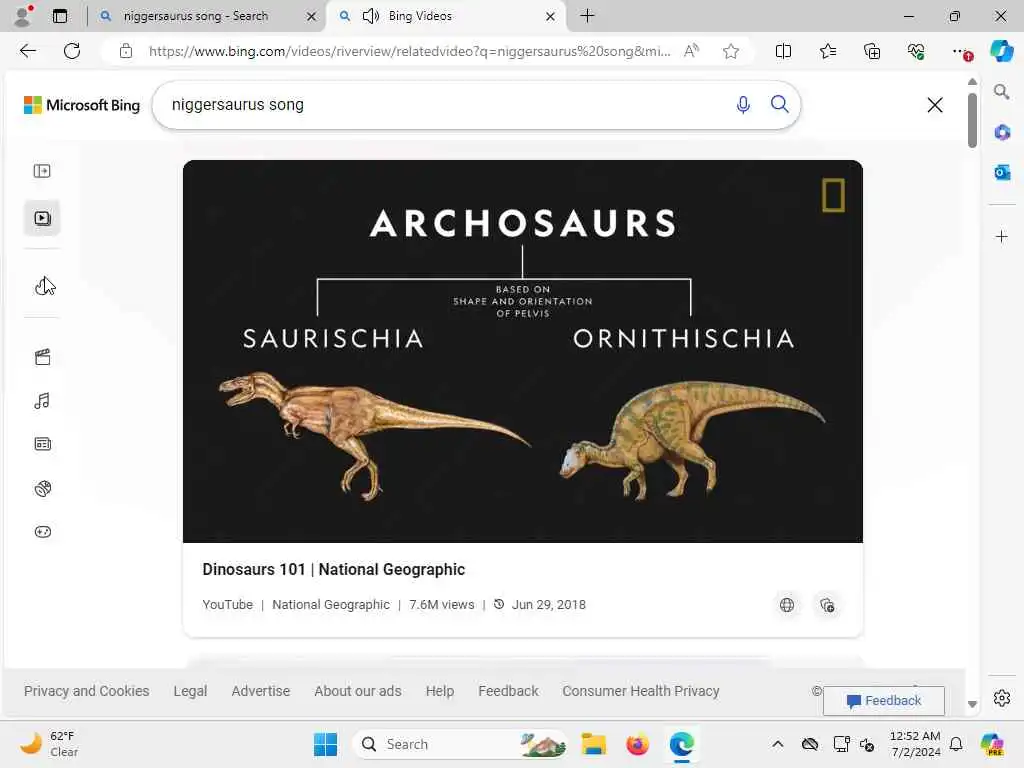This screenshot has width=1024, height=768.
Task: Open the Gaming videos category
Action: click(x=42, y=532)
